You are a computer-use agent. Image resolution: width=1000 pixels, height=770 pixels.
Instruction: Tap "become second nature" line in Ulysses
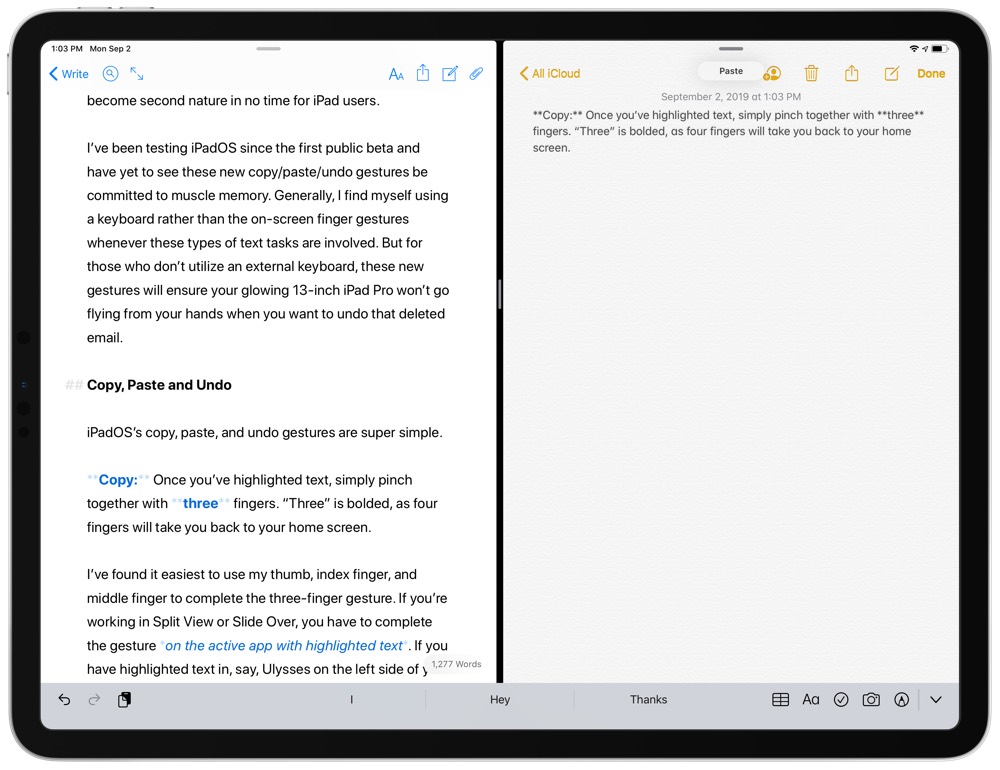pyautogui.click(x=233, y=101)
